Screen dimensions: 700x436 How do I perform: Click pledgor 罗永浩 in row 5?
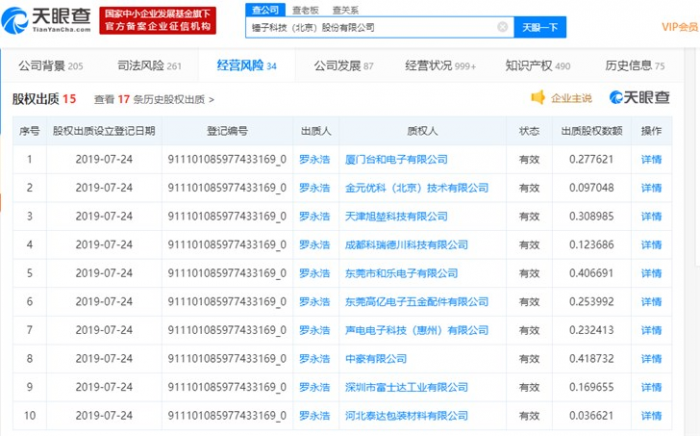[x=314, y=273]
